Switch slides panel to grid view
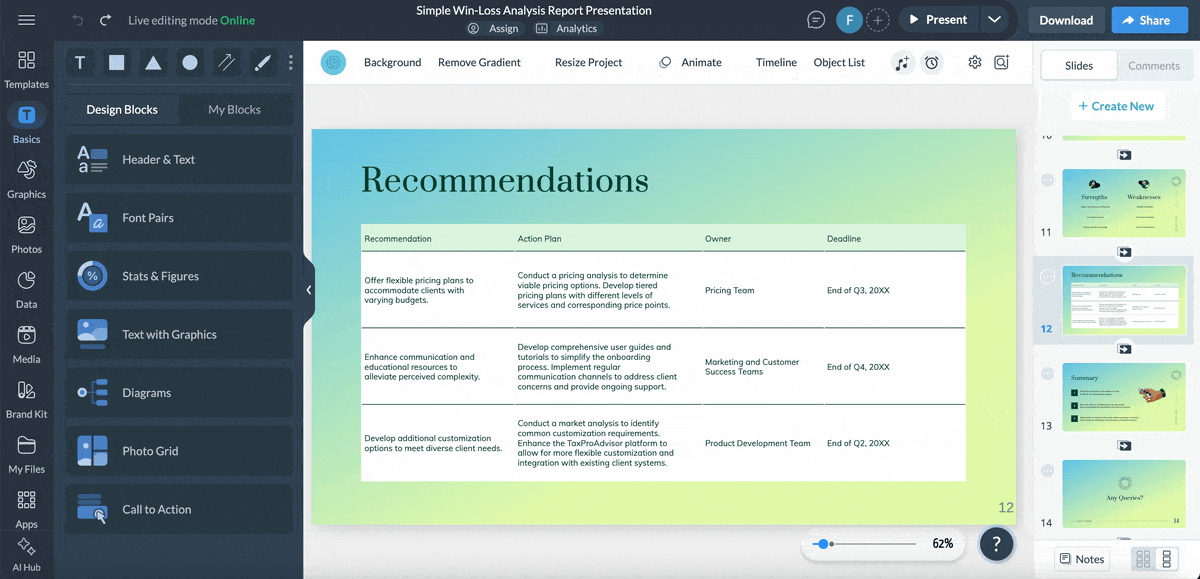Screen dimensions: 1200x579 click(x=1143, y=559)
